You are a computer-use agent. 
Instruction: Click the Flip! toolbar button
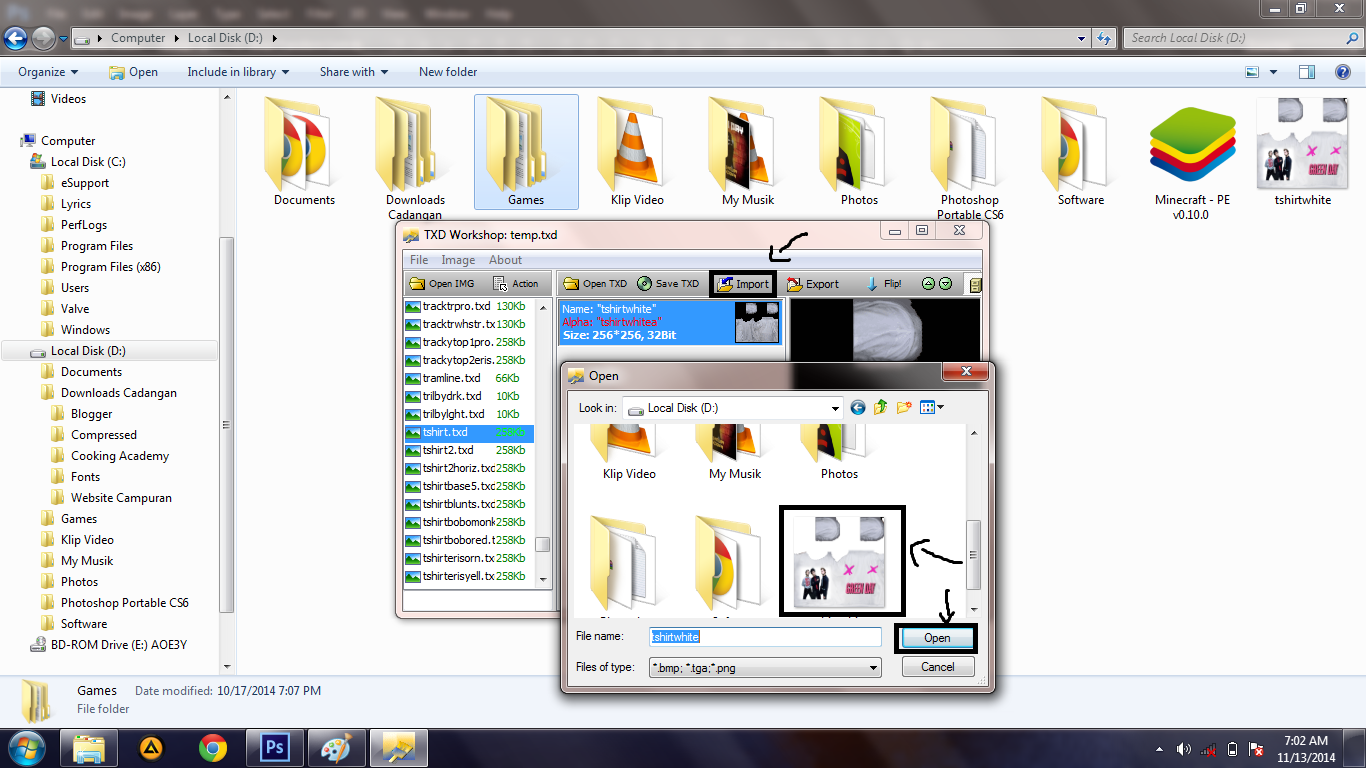[883, 284]
